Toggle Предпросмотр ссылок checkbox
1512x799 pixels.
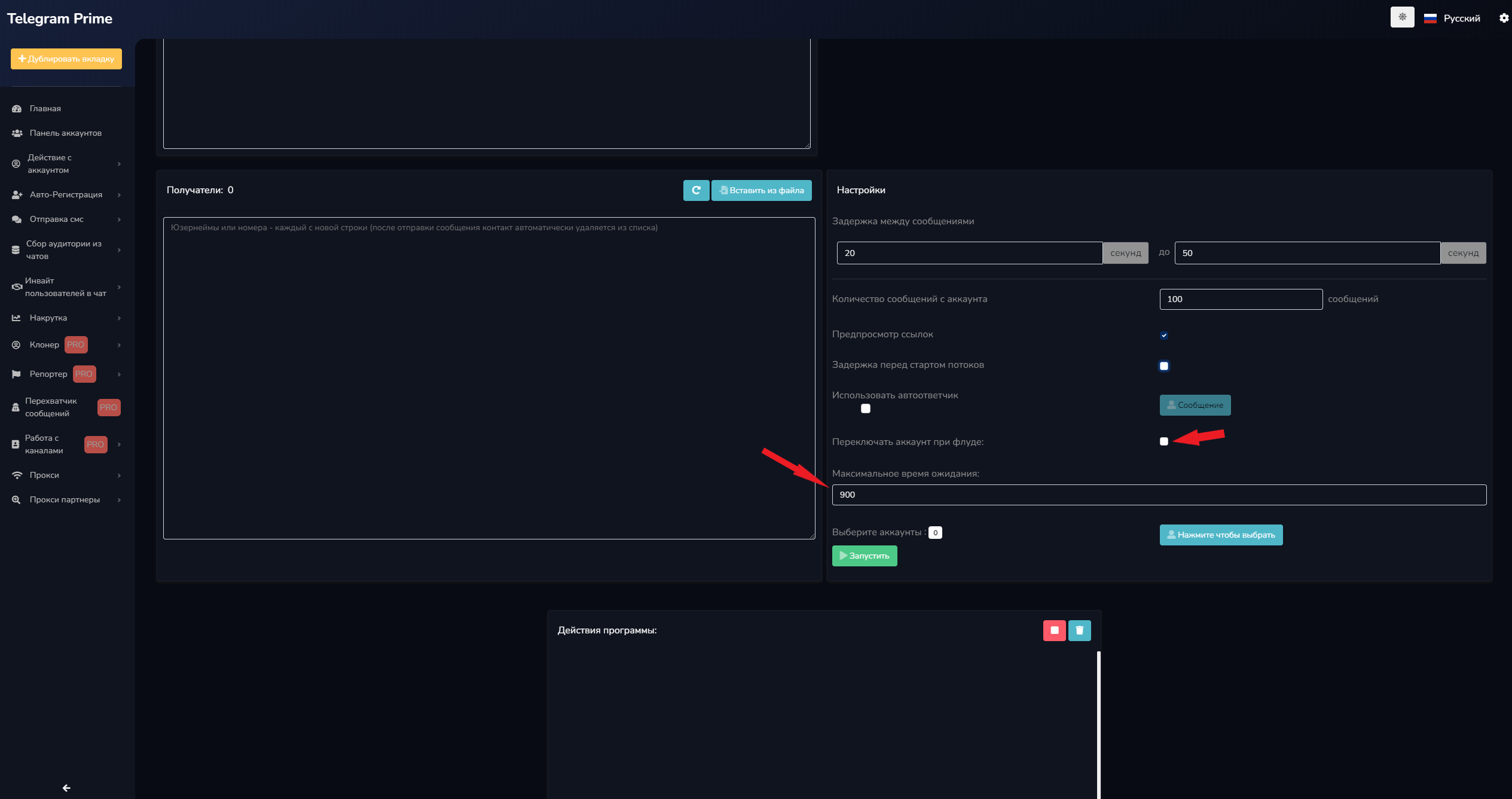tap(1163, 336)
